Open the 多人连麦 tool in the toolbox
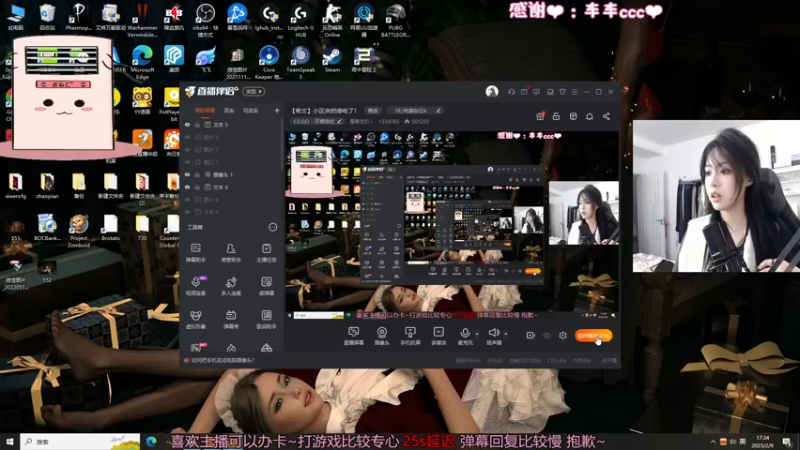 coord(231,286)
